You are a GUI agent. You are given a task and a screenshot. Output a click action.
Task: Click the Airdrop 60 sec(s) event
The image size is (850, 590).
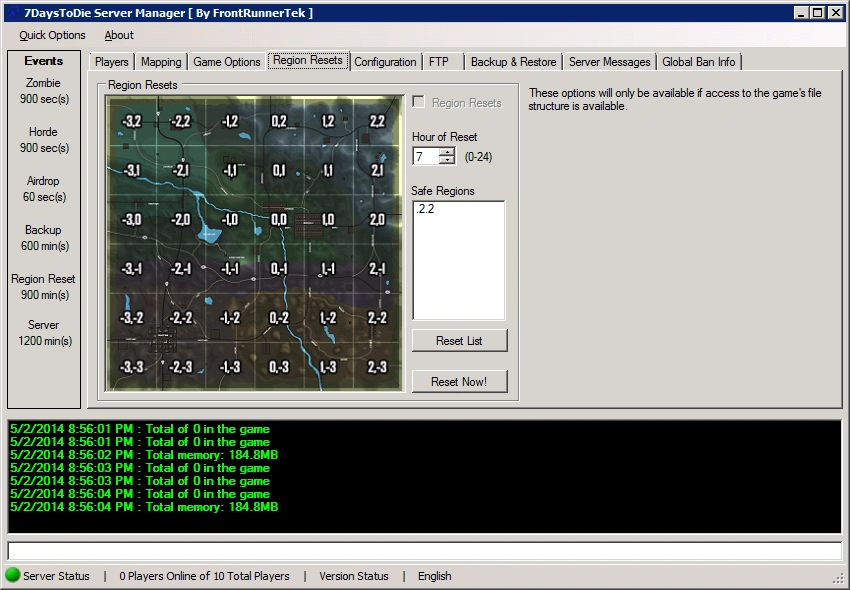[44, 189]
